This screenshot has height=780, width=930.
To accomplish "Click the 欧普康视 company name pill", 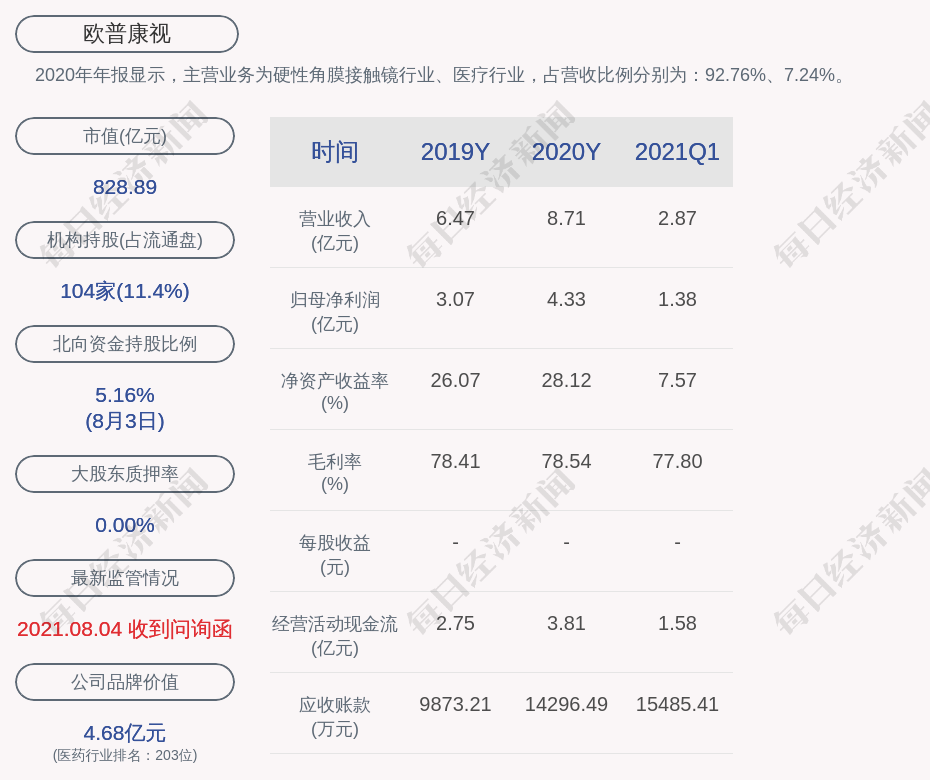I will [127, 34].
